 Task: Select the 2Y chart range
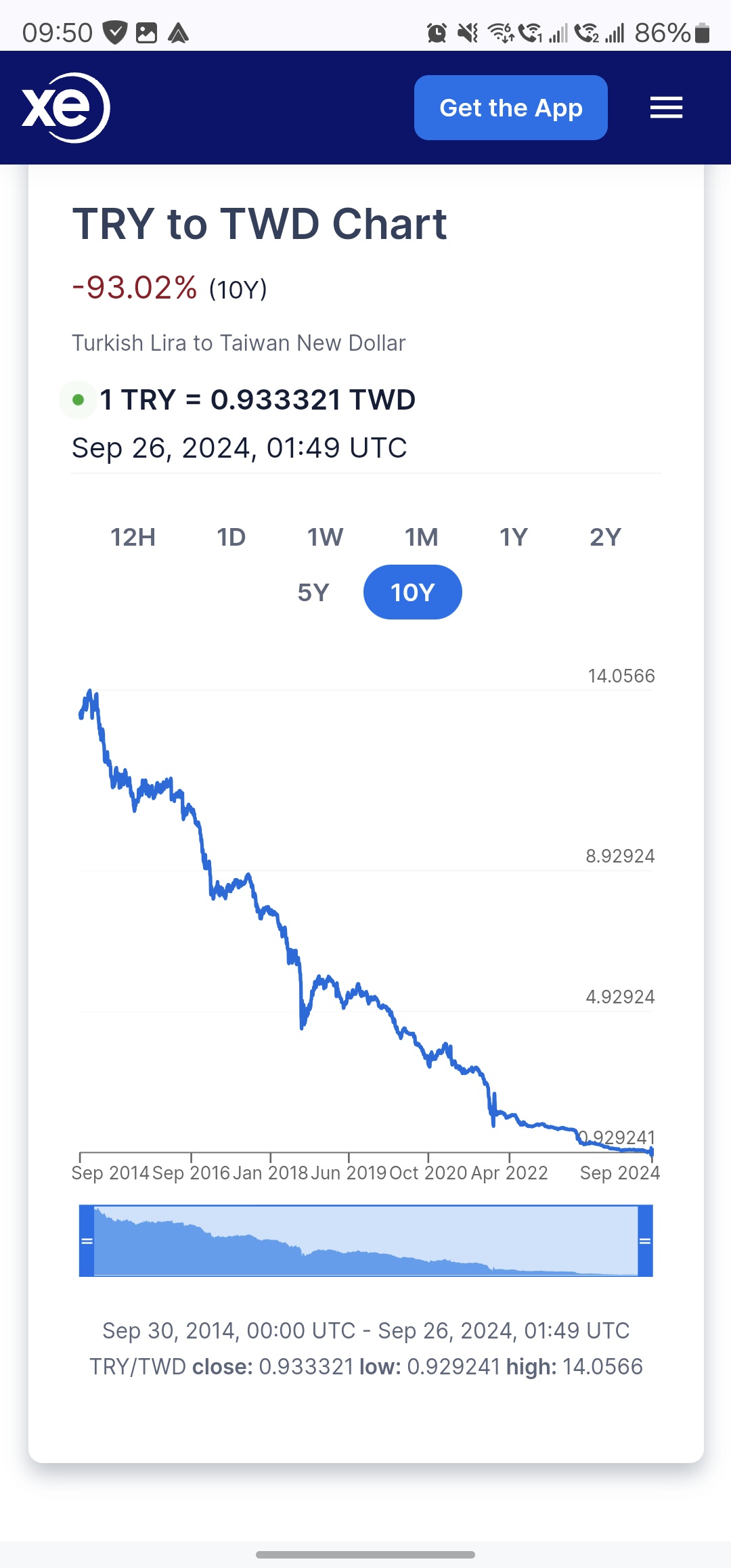[x=605, y=538]
